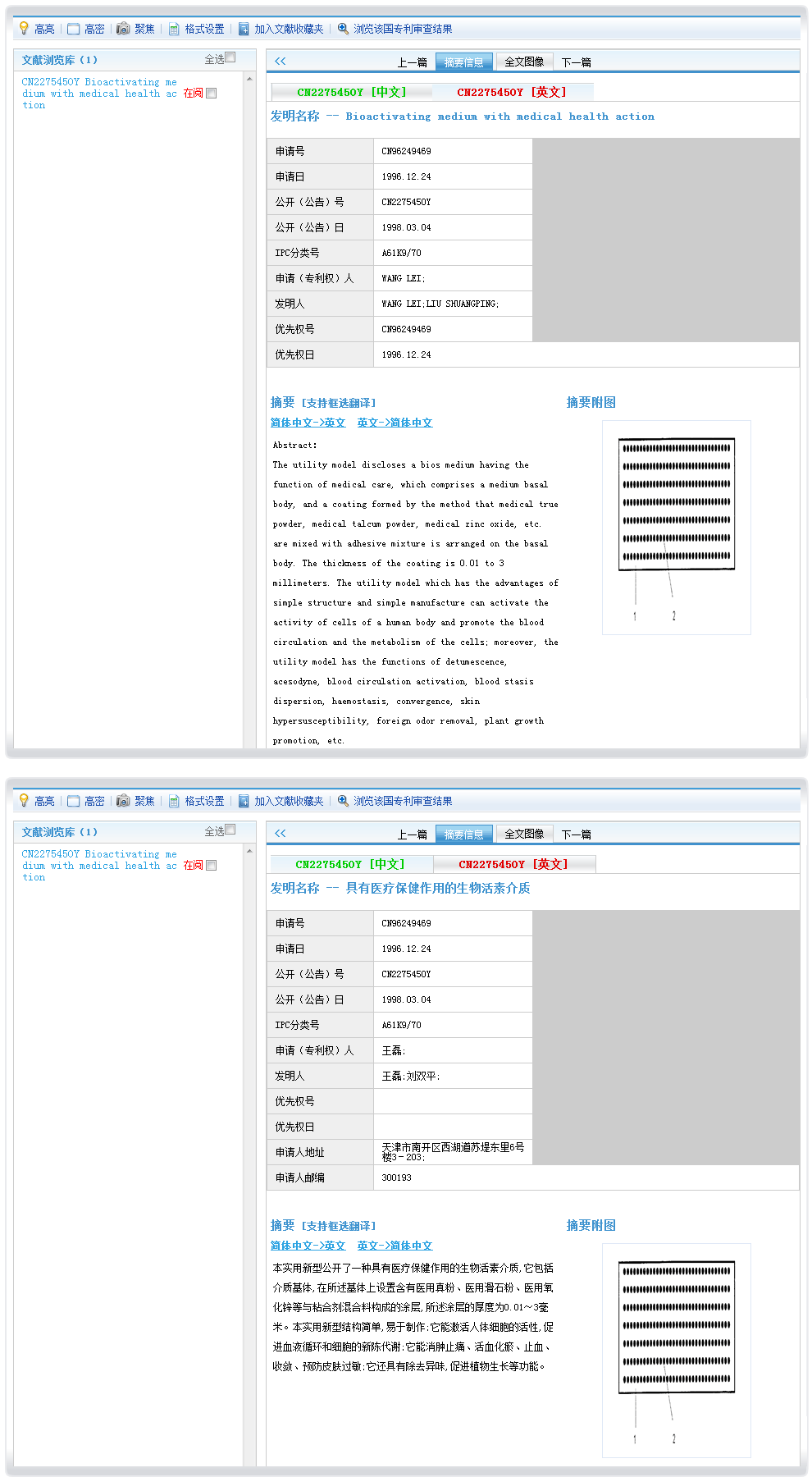
Task: Check the 在阅 checkbox in the upper document list
Action: click(212, 94)
